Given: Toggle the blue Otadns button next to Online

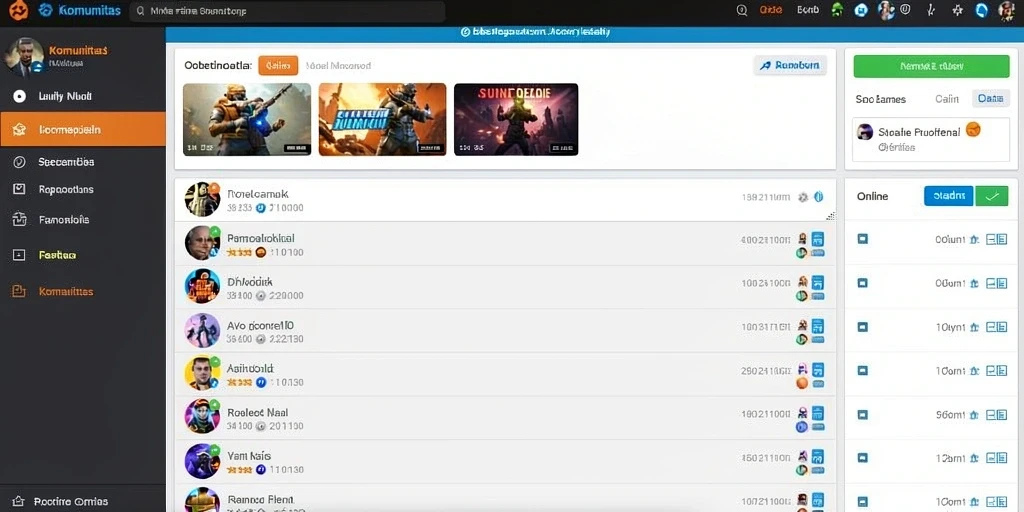Looking at the screenshot, I should (949, 196).
